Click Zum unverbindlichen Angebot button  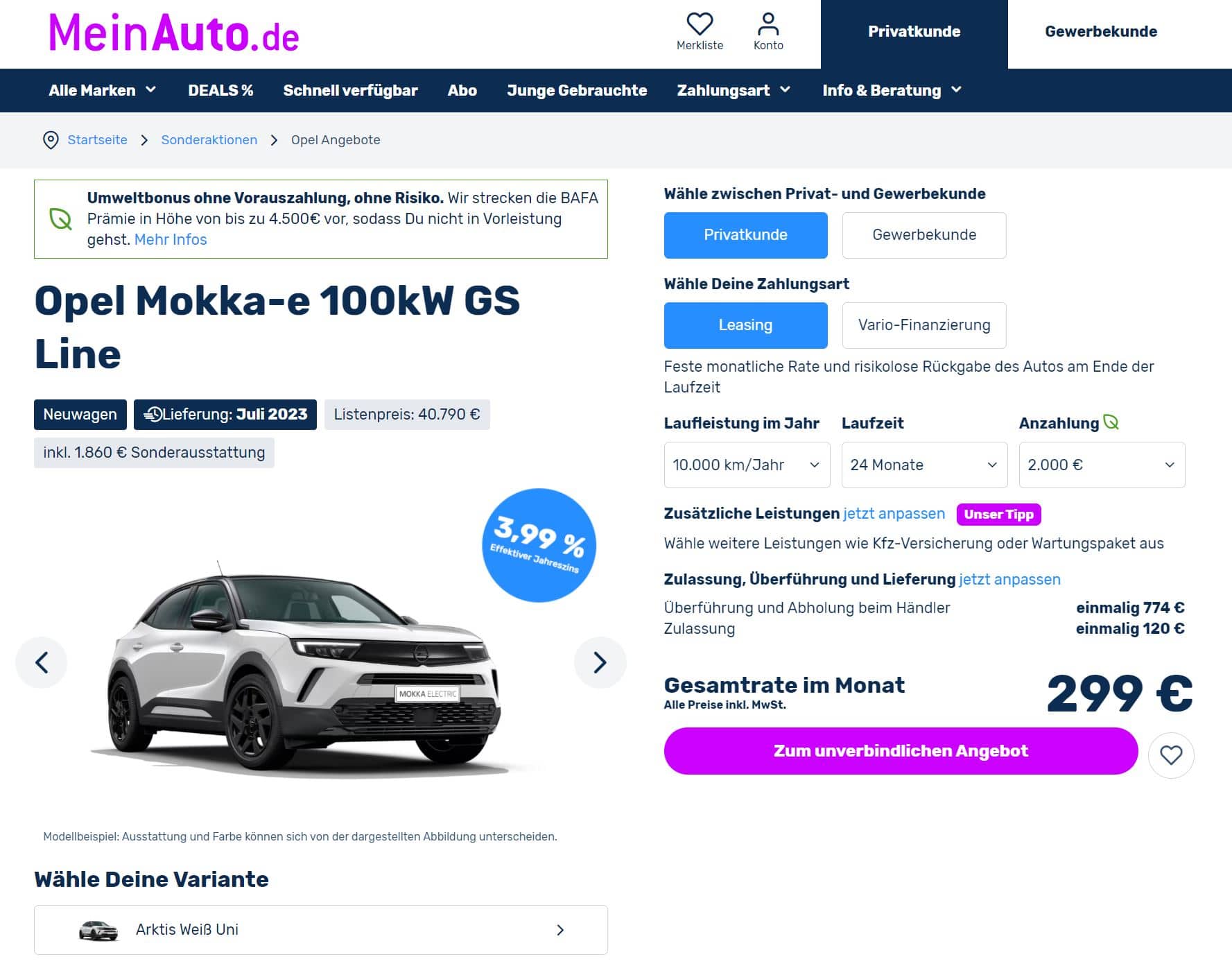pos(901,751)
